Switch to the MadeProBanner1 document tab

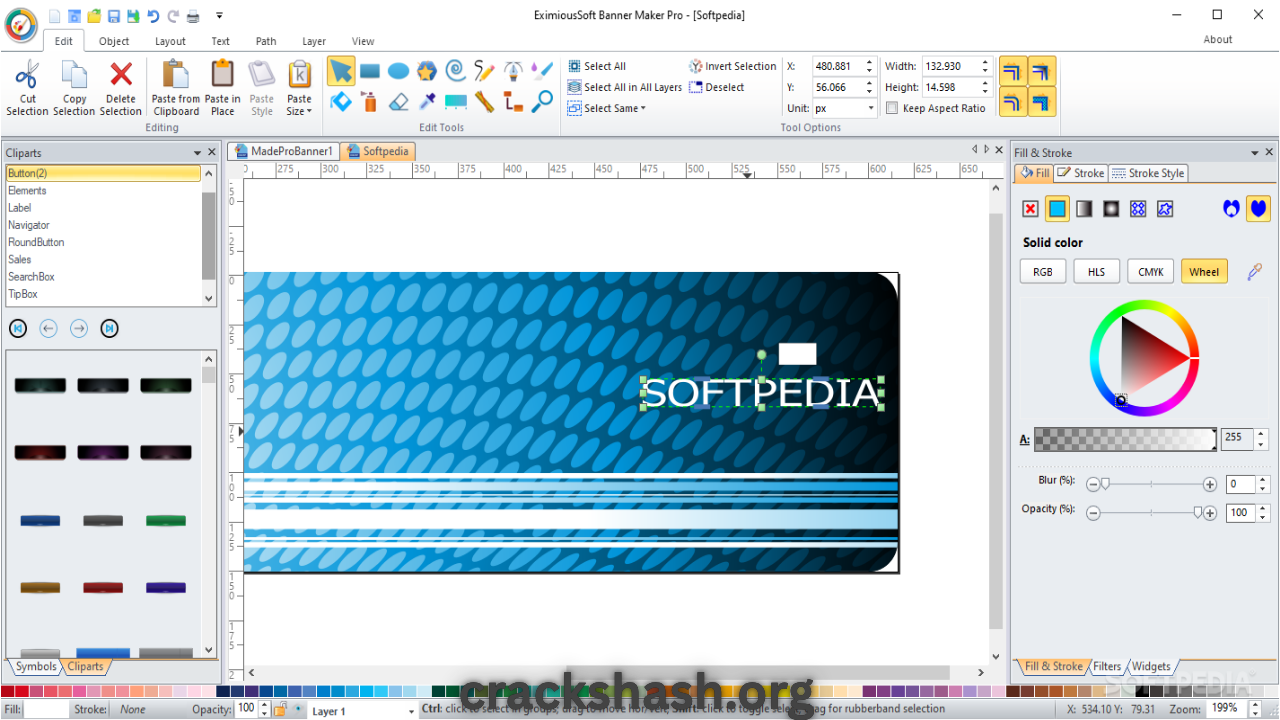coord(284,151)
